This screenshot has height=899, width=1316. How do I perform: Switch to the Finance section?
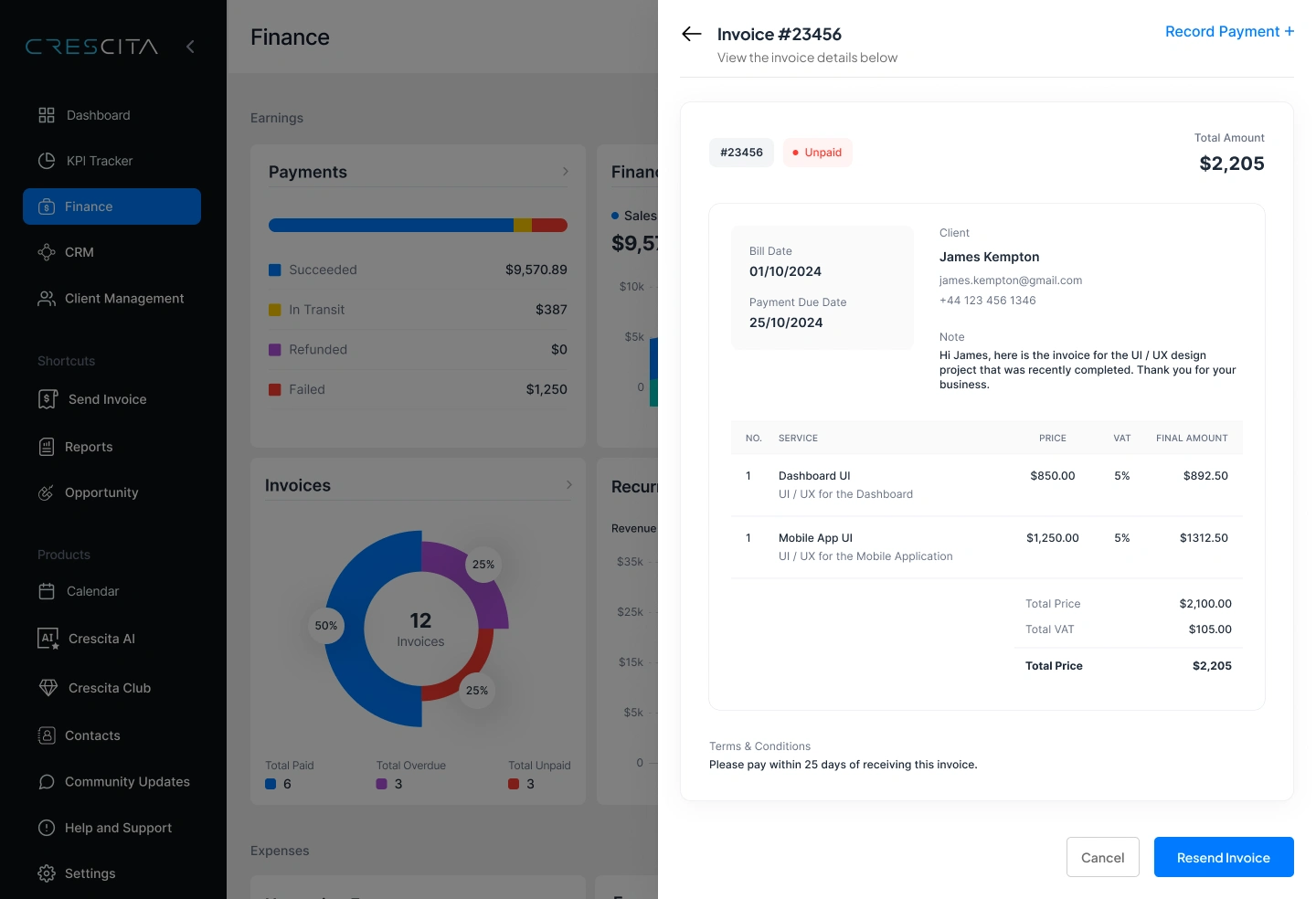tap(89, 206)
